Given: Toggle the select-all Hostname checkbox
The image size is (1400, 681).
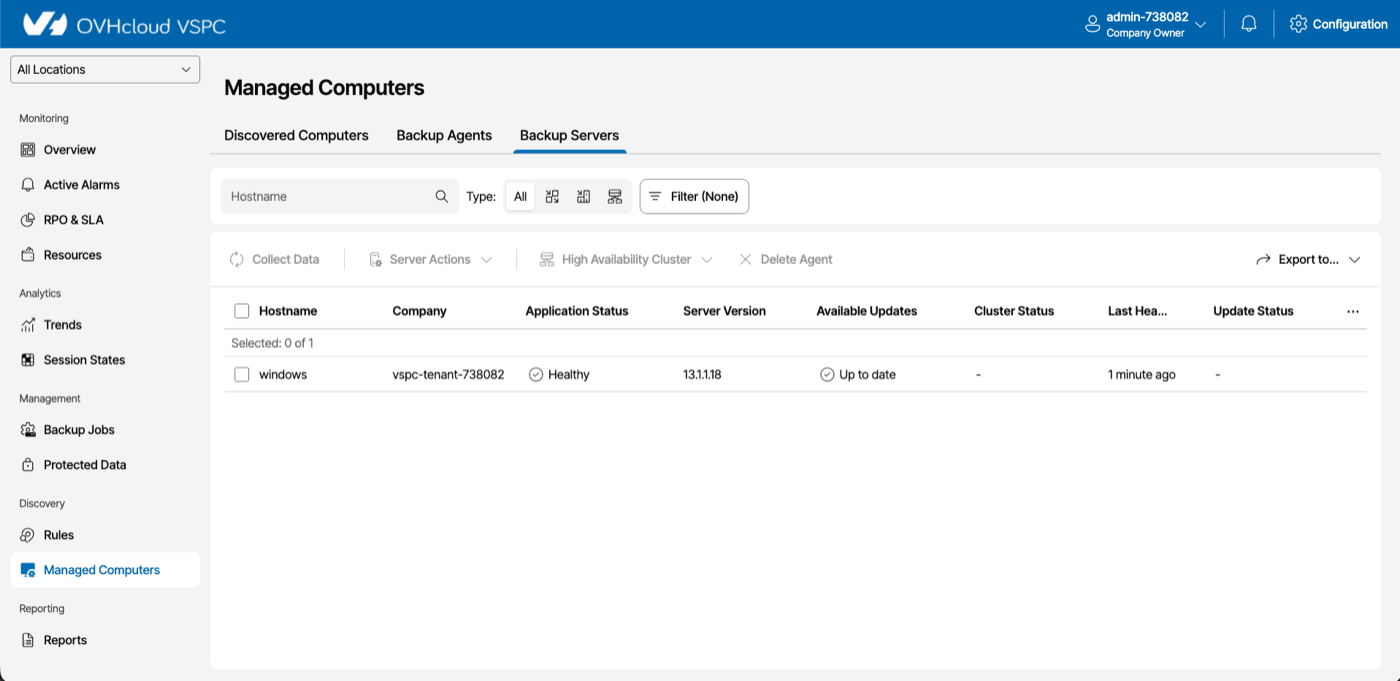Looking at the screenshot, I should pyautogui.click(x=241, y=311).
